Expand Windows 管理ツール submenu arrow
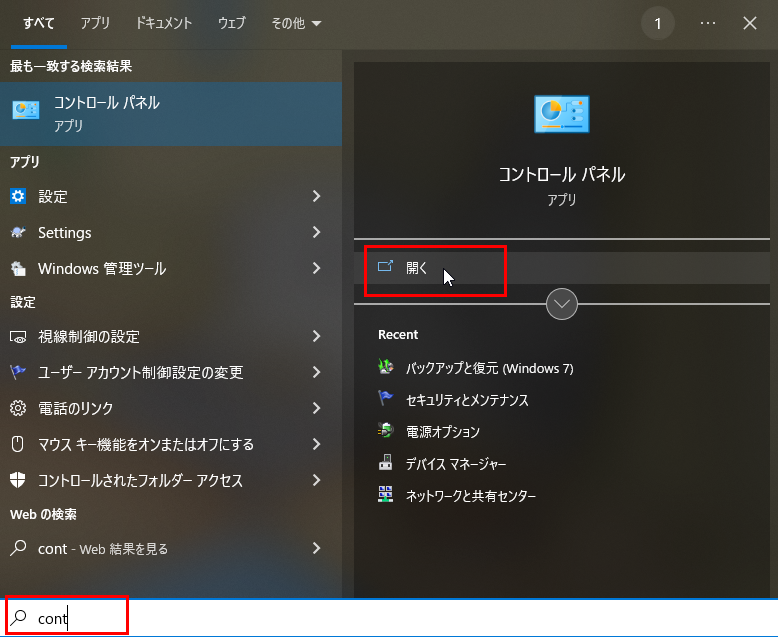Screen dimensions: 778x637 pos(317,268)
